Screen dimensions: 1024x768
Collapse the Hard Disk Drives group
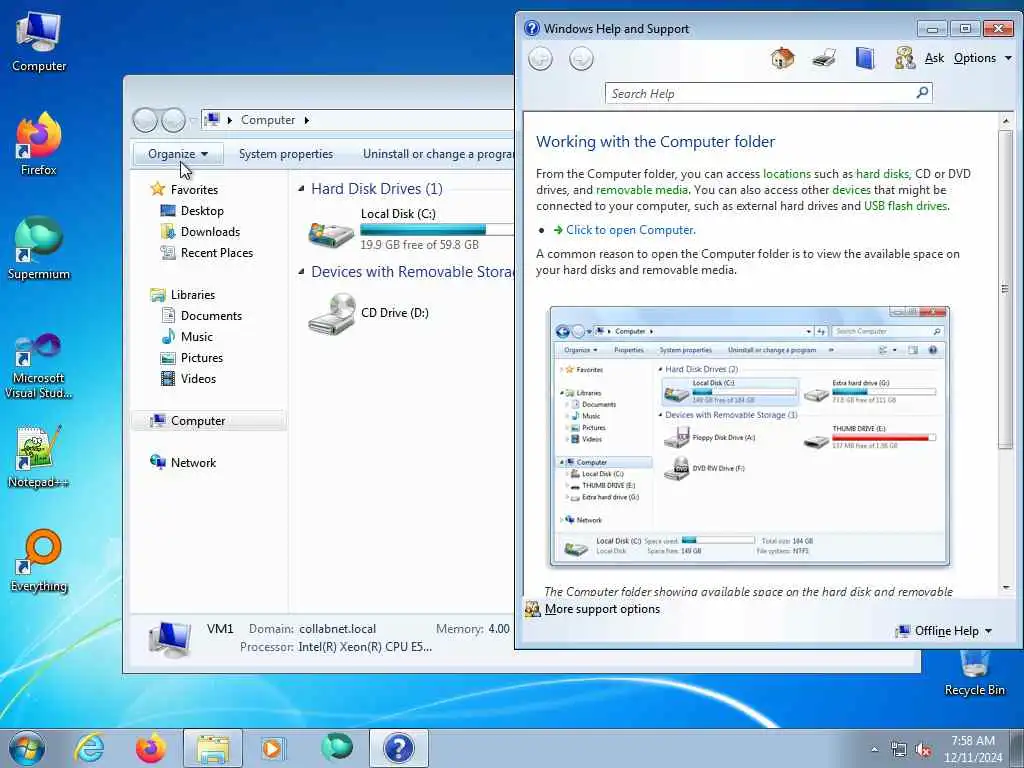click(x=301, y=189)
